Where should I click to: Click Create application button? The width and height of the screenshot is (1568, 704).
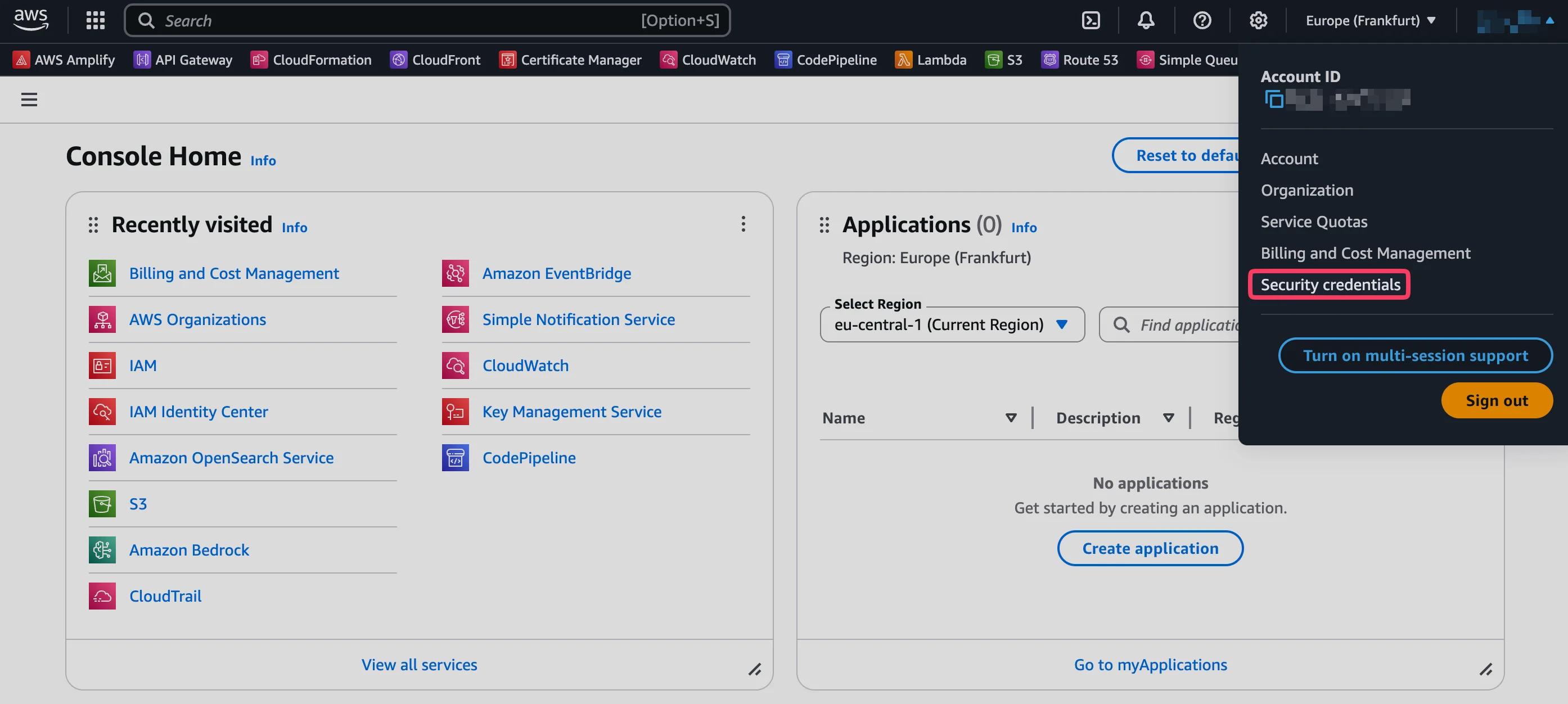[x=1150, y=548]
